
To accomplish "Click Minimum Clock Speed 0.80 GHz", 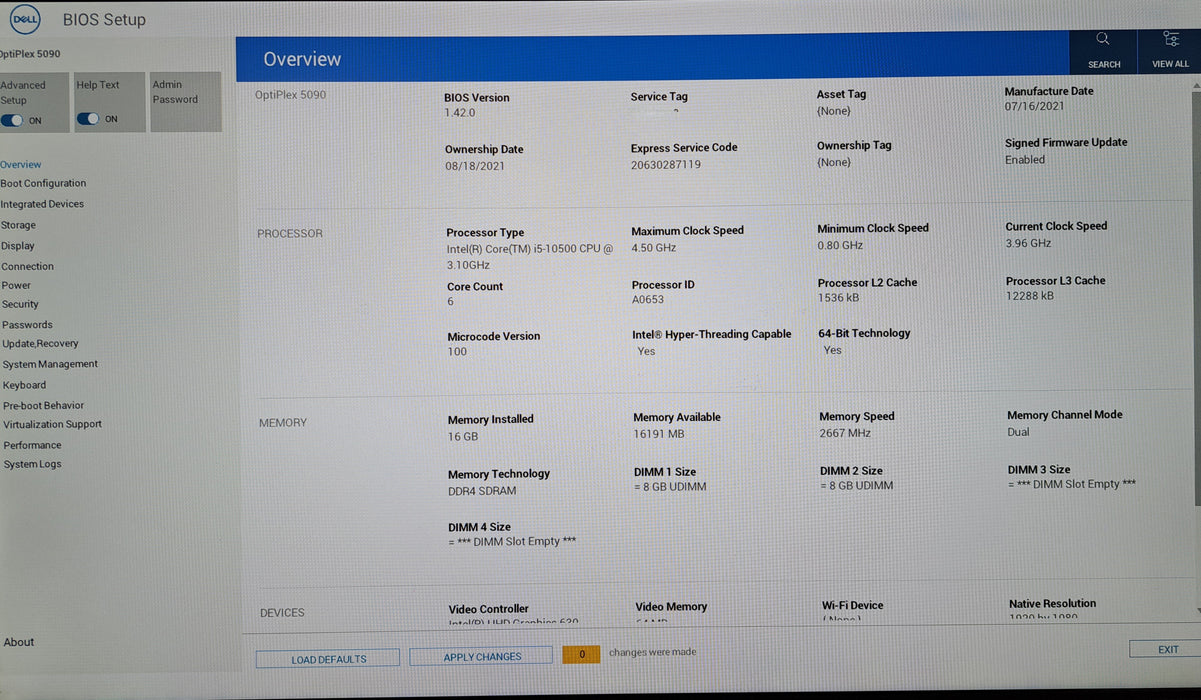I will click(x=840, y=246).
